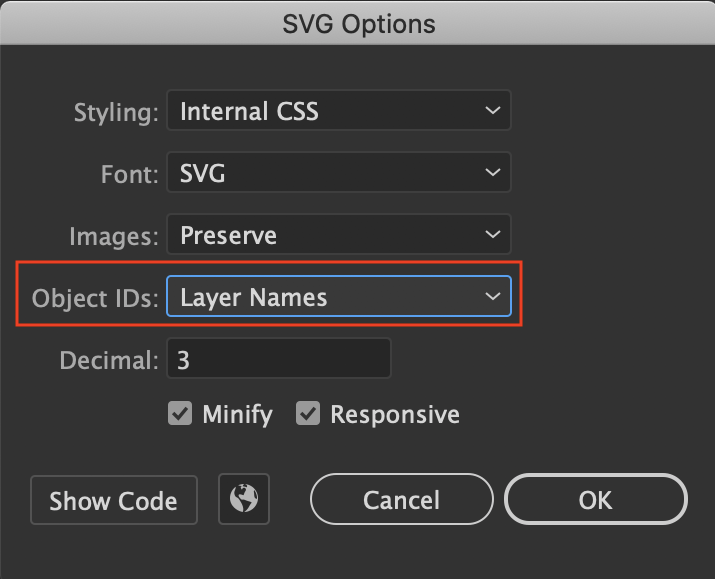
Task: Click the Show Code button
Action: click(x=114, y=500)
